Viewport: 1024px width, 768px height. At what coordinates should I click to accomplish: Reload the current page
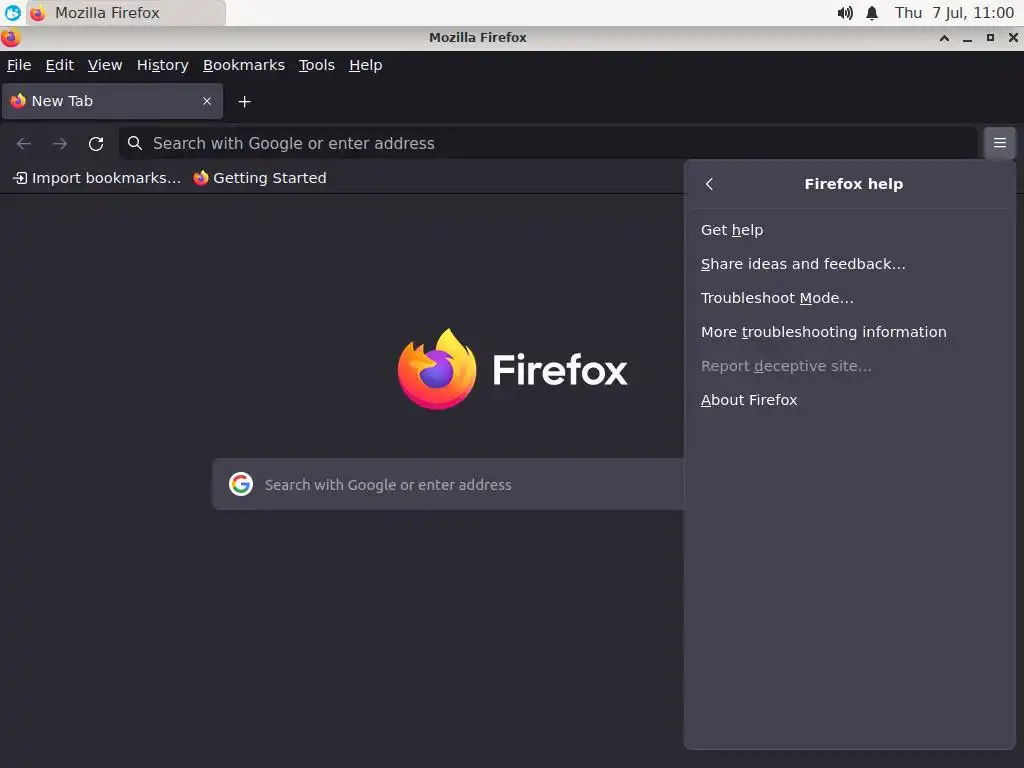(x=96, y=144)
